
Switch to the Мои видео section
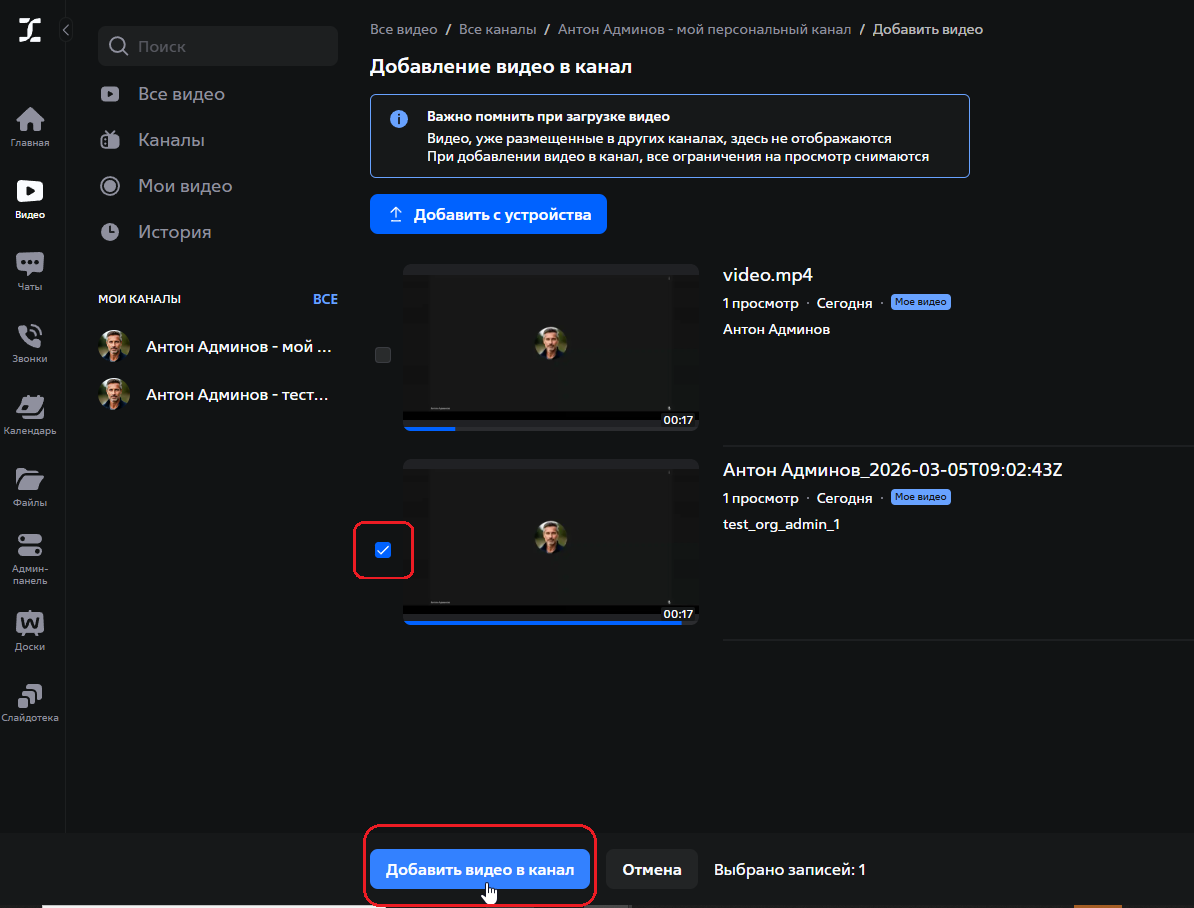click(183, 185)
